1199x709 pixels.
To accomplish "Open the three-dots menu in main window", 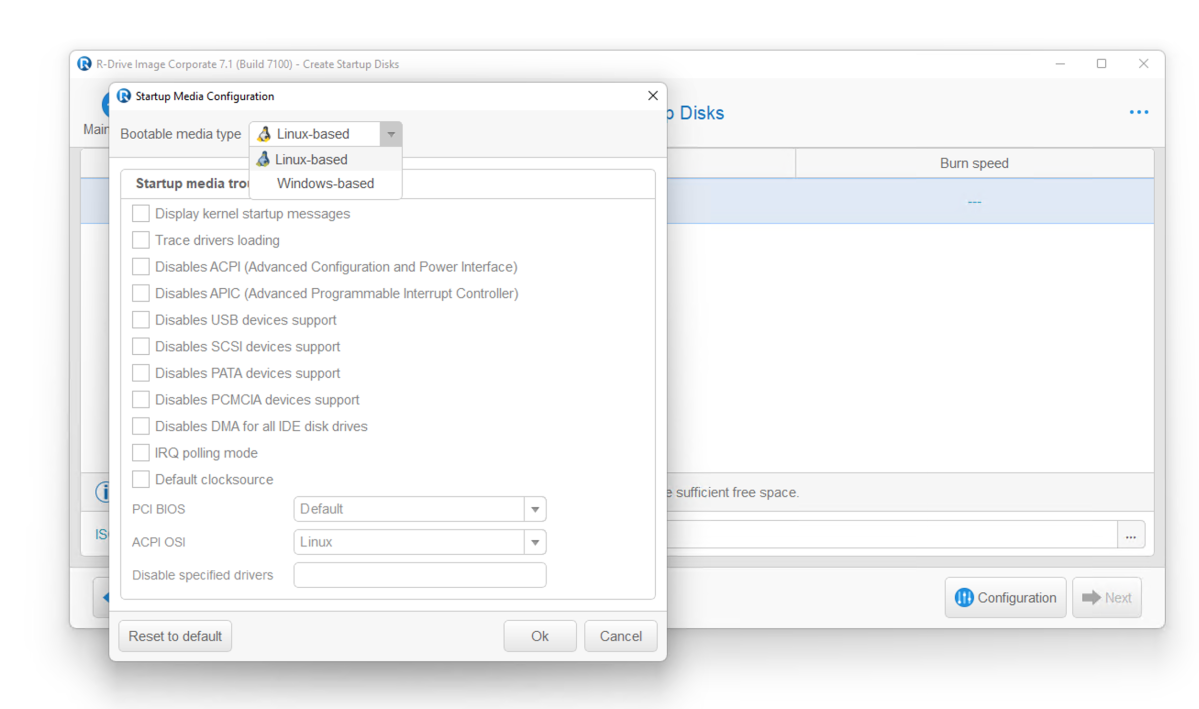I will click(x=1139, y=112).
